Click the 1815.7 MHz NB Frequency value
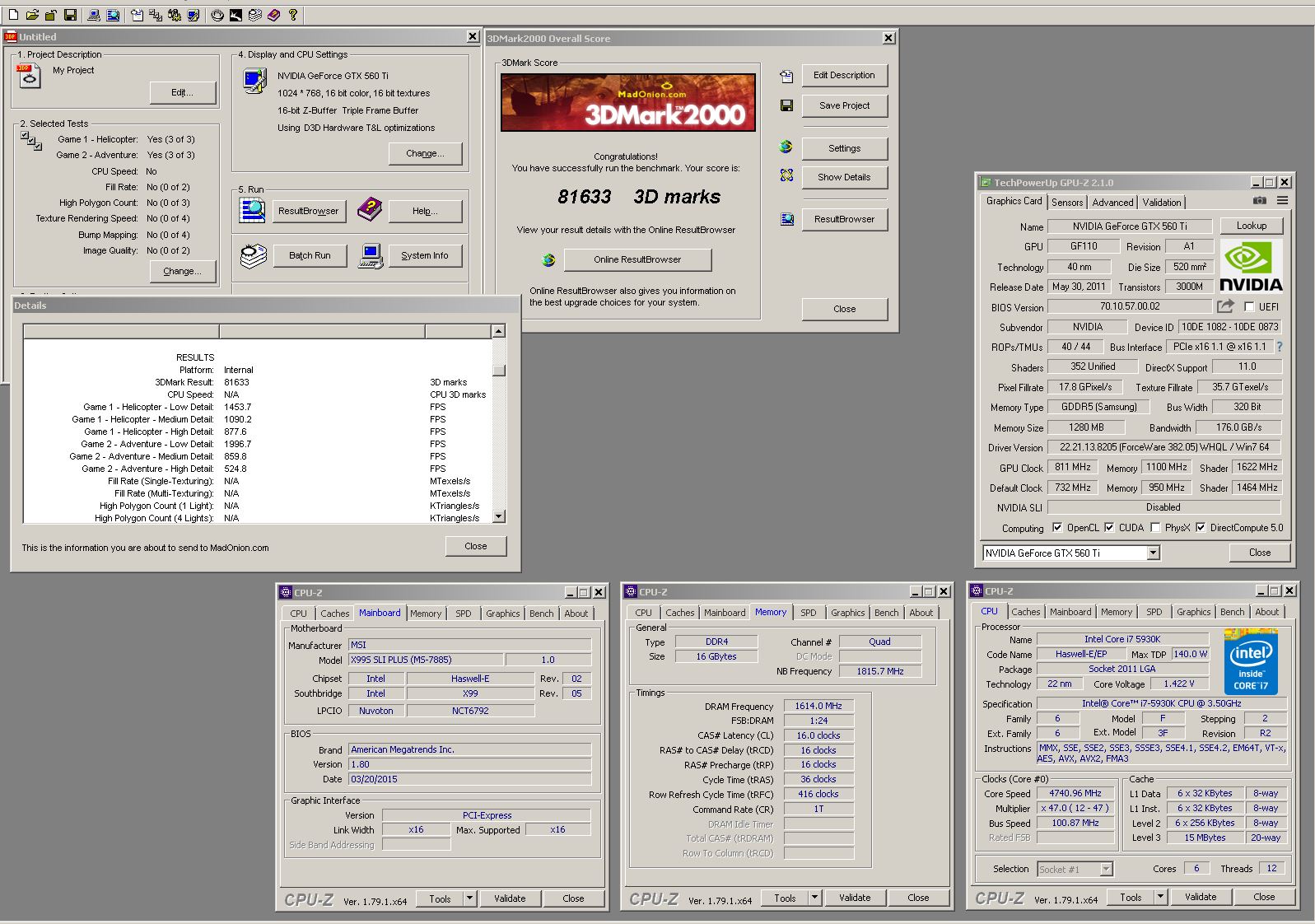Image resolution: width=1315 pixels, height=924 pixels. (x=880, y=671)
